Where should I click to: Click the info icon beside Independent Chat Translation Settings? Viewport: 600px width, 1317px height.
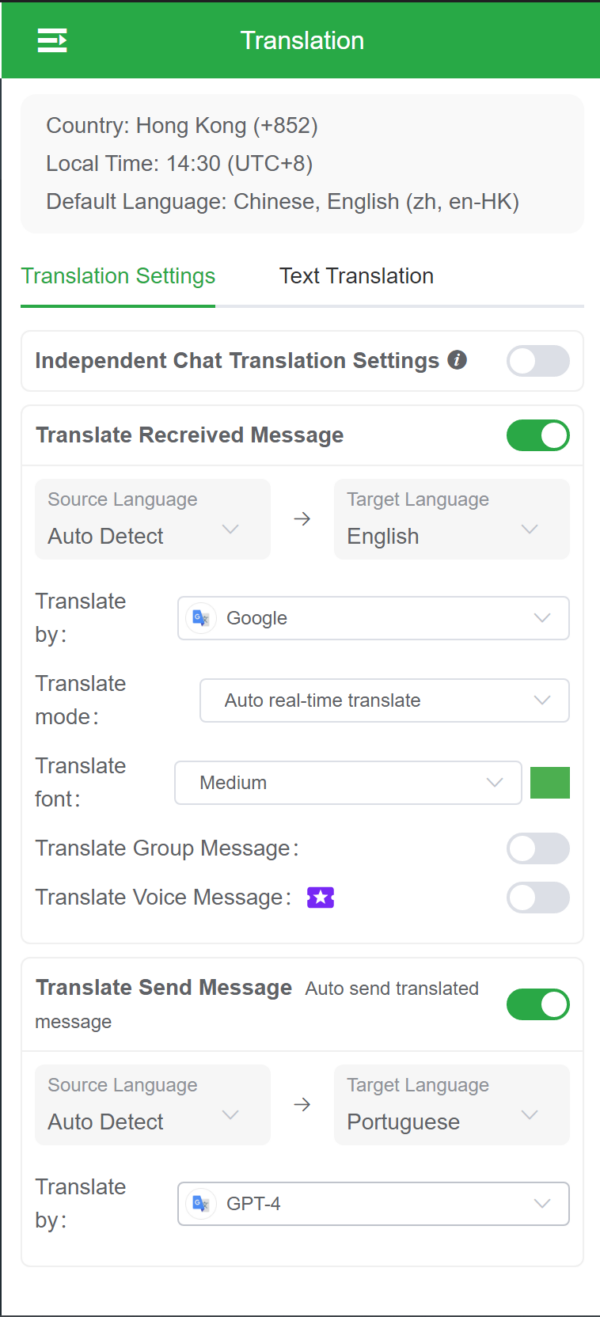457,360
